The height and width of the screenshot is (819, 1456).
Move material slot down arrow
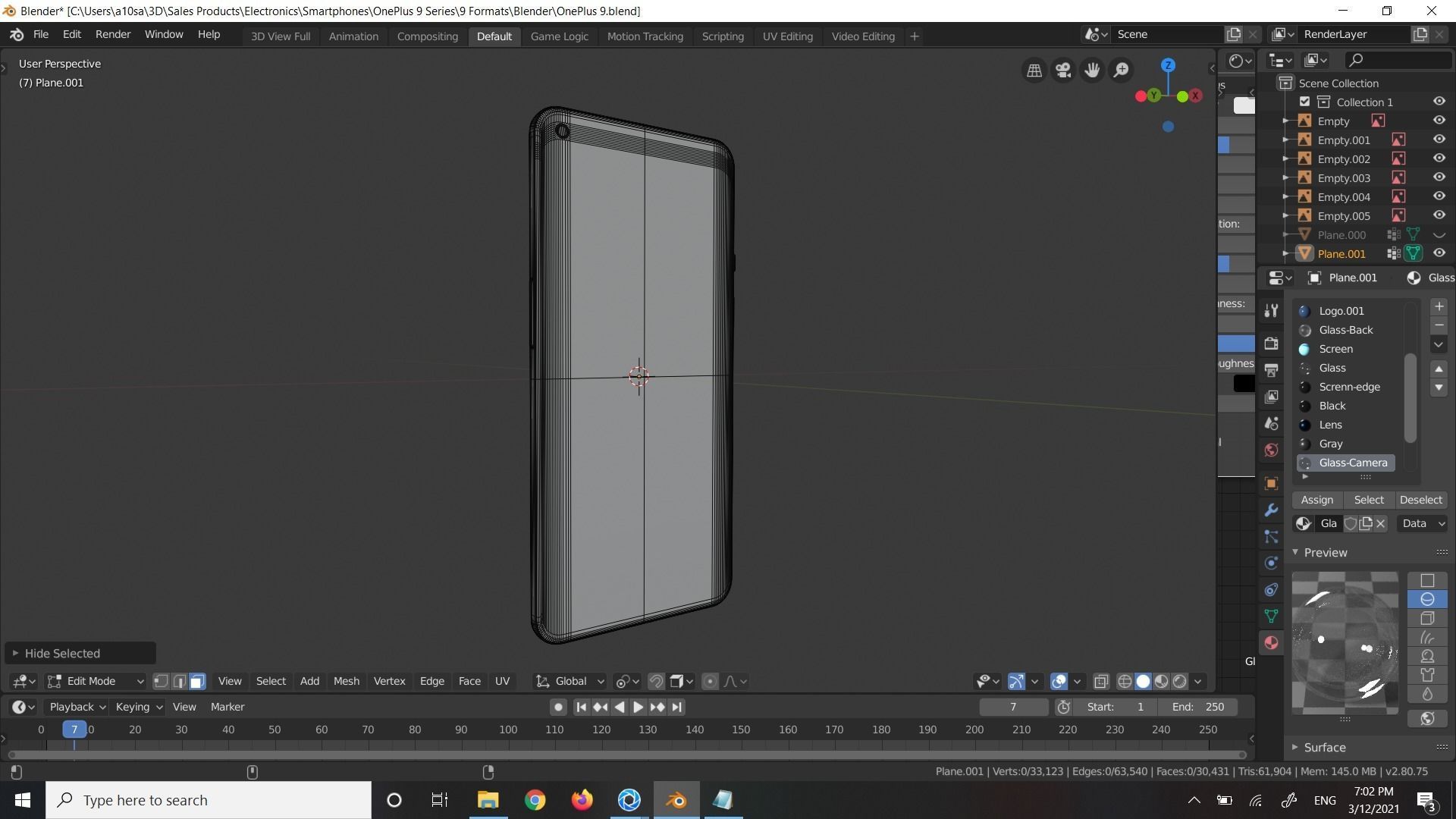(1439, 388)
